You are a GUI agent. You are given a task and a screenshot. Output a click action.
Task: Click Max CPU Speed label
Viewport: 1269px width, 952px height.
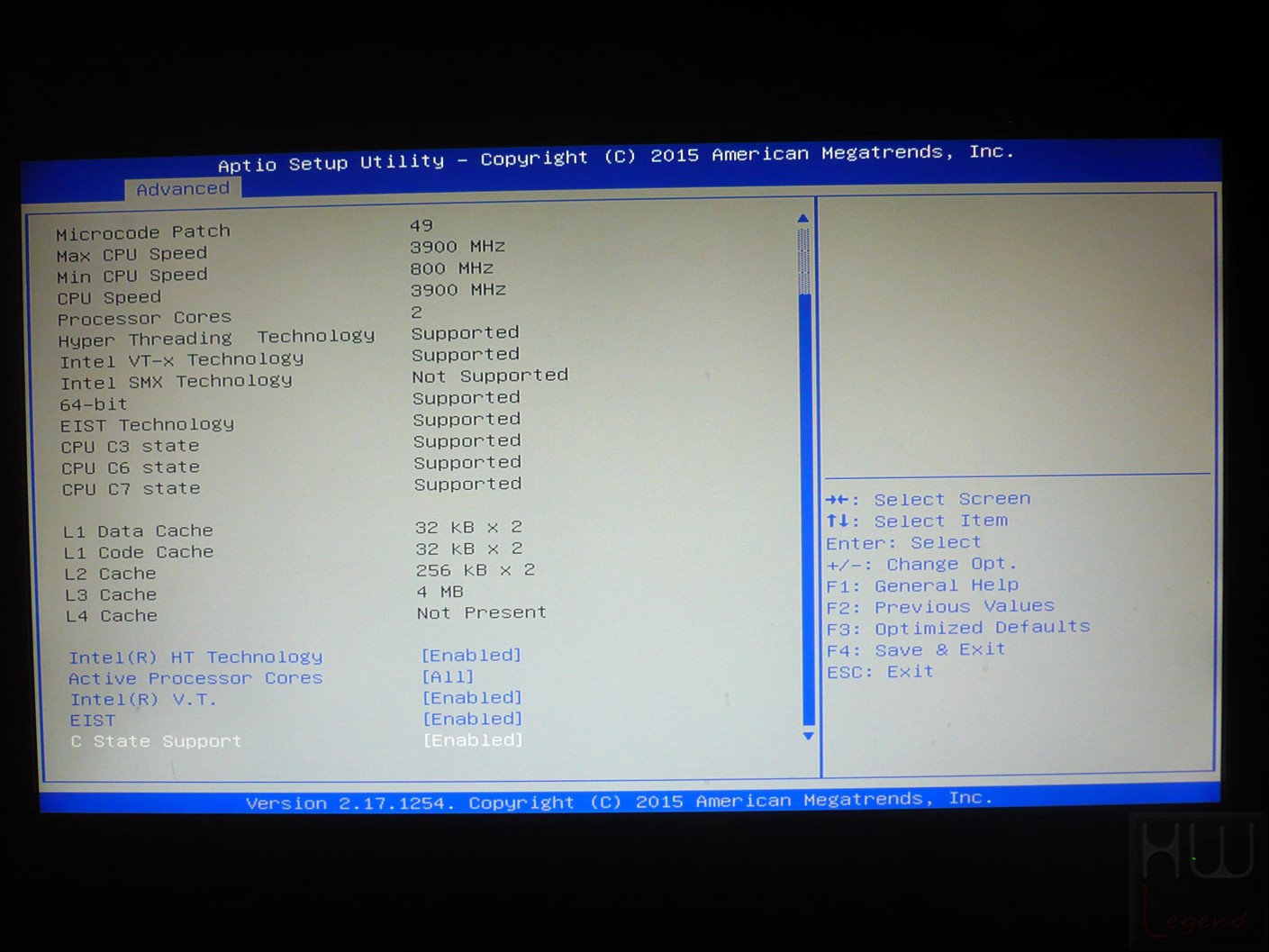tap(131, 255)
